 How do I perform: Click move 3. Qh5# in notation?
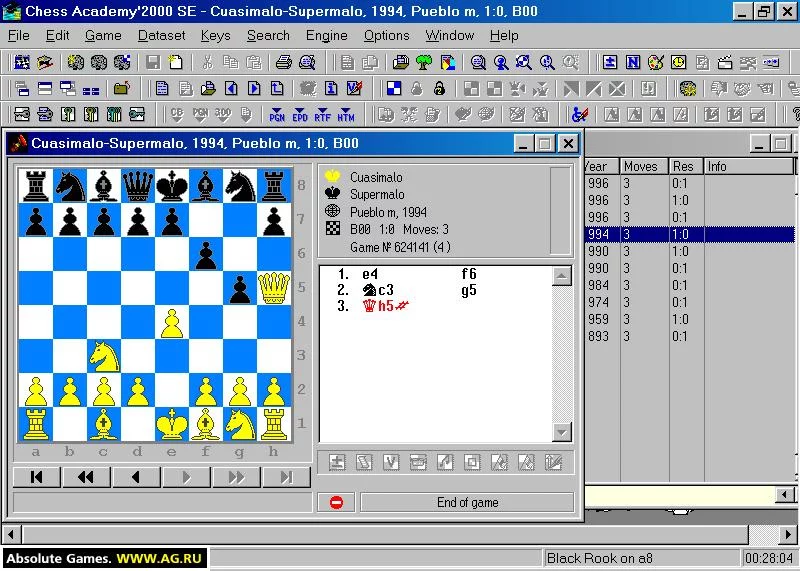click(x=385, y=306)
